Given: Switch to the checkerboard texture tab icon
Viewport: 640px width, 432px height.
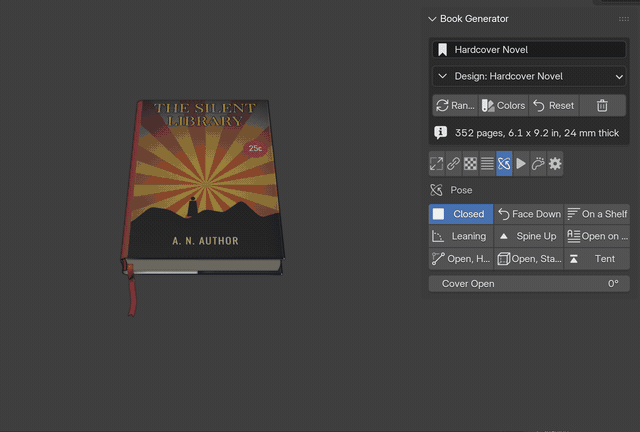Looking at the screenshot, I should pyautogui.click(x=470, y=164).
